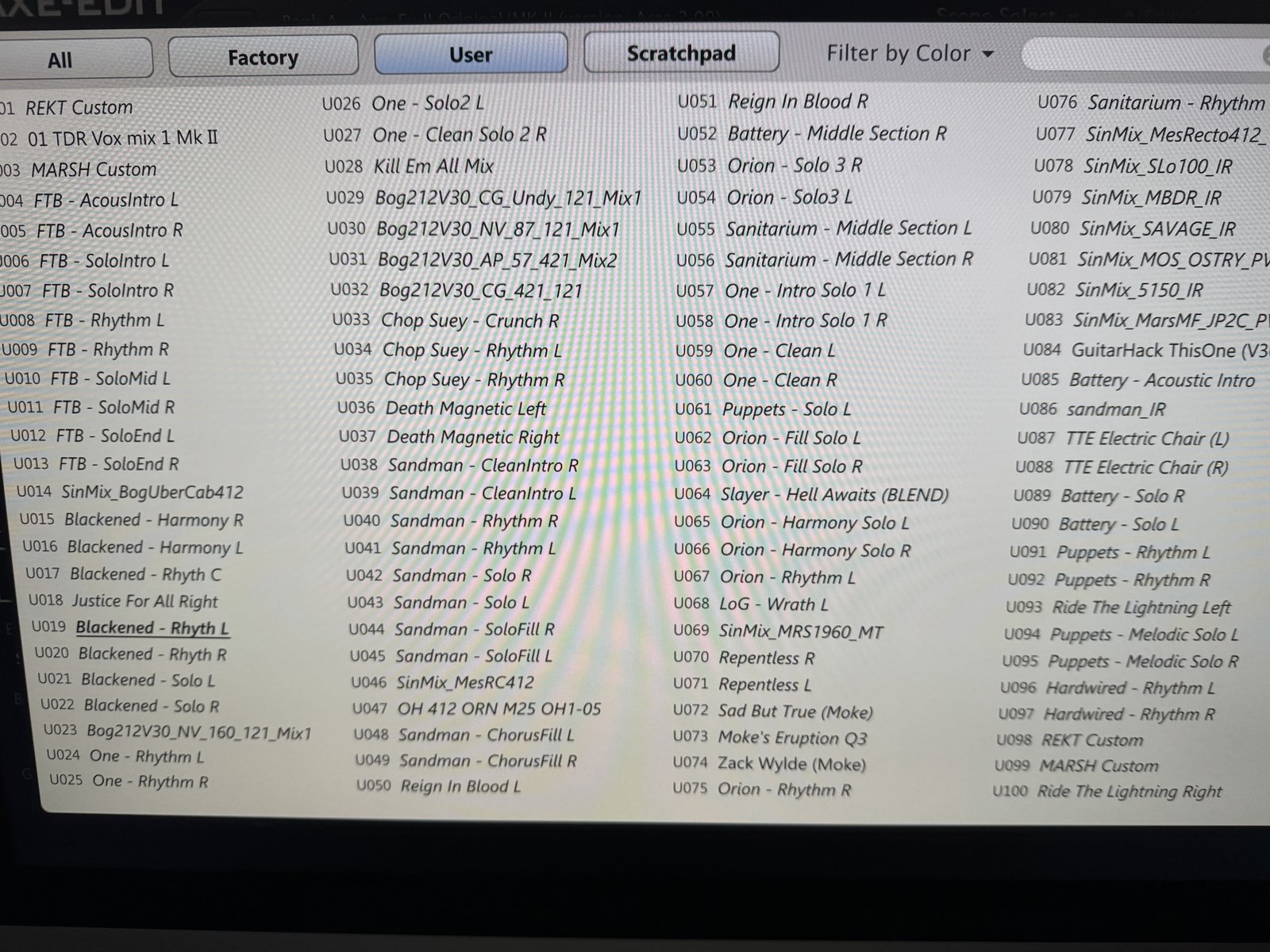Select U061 Puppets - Solo L
The width and height of the screenshot is (1270, 952).
pos(763,409)
